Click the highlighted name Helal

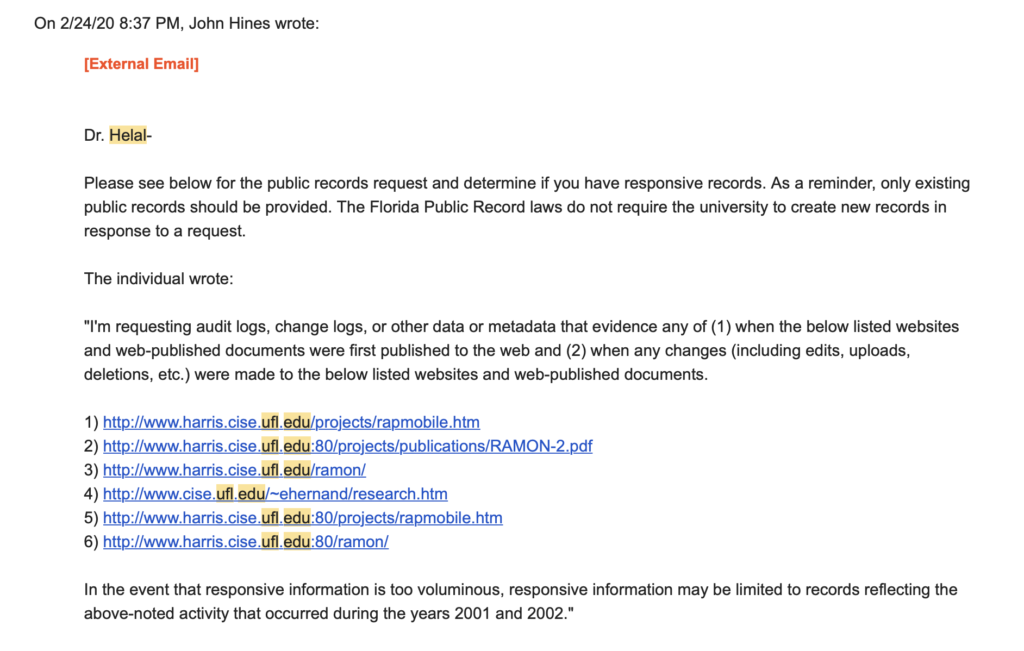click(127, 136)
